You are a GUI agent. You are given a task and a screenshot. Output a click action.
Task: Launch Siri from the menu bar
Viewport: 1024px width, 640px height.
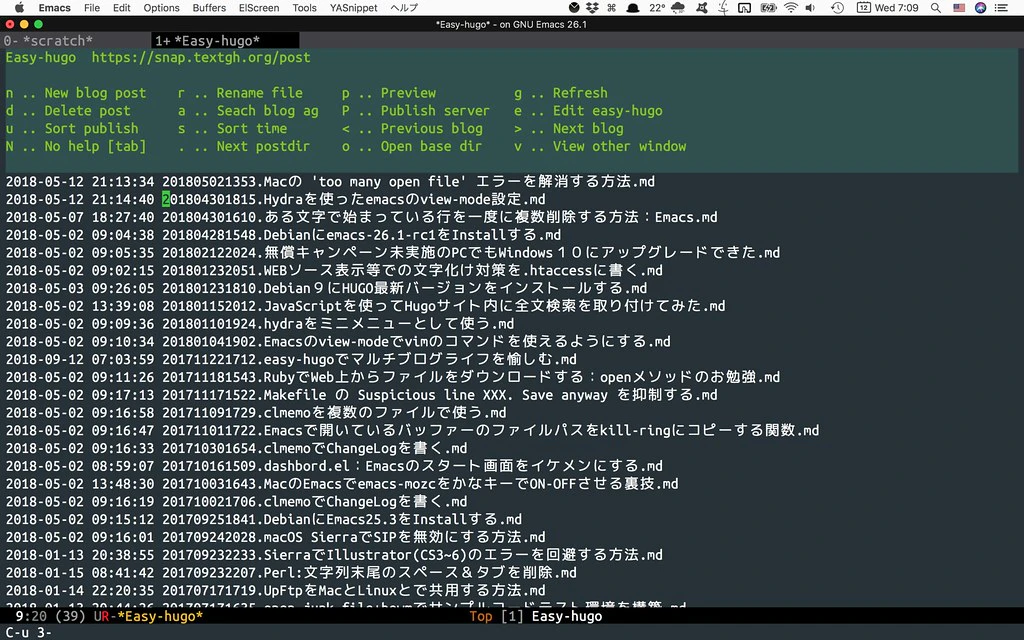pyautogui.click(x=980, y=8)
